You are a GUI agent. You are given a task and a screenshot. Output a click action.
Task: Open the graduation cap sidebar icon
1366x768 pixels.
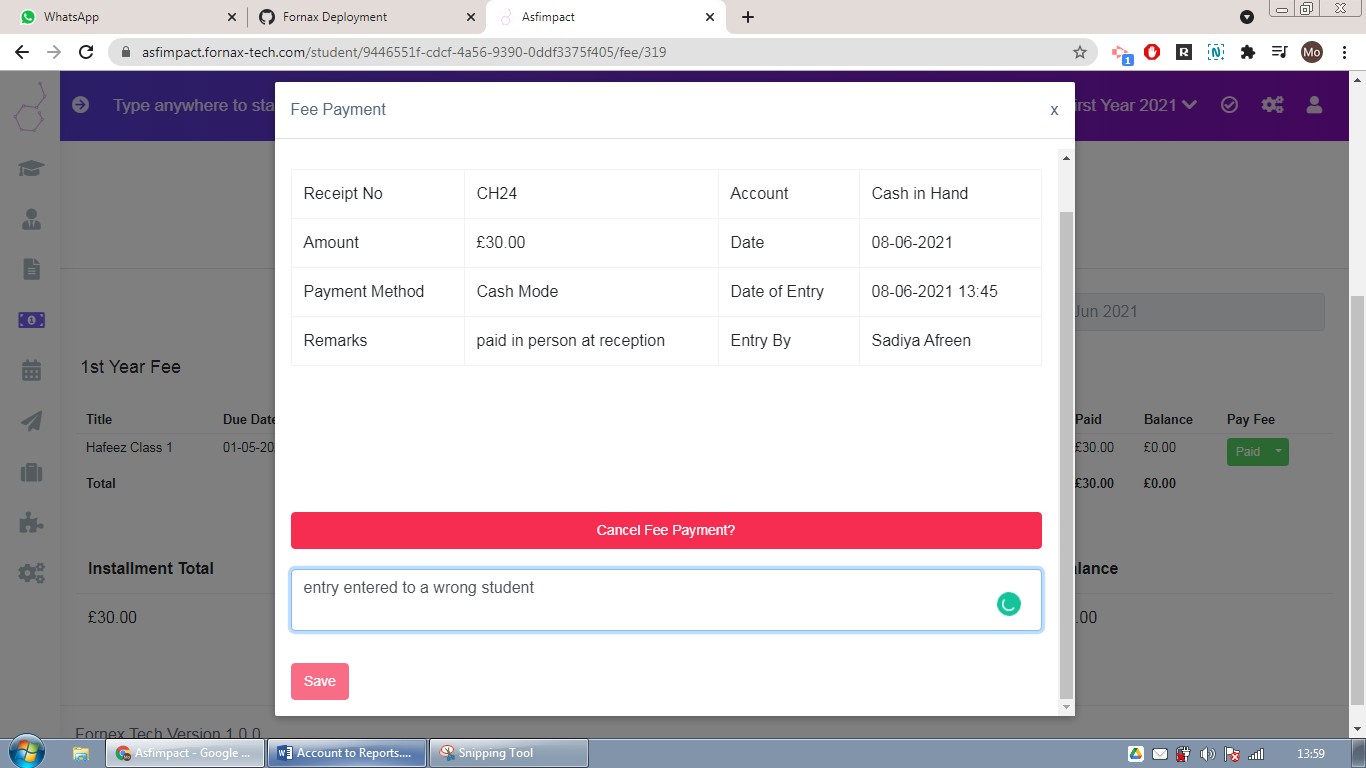31,168
